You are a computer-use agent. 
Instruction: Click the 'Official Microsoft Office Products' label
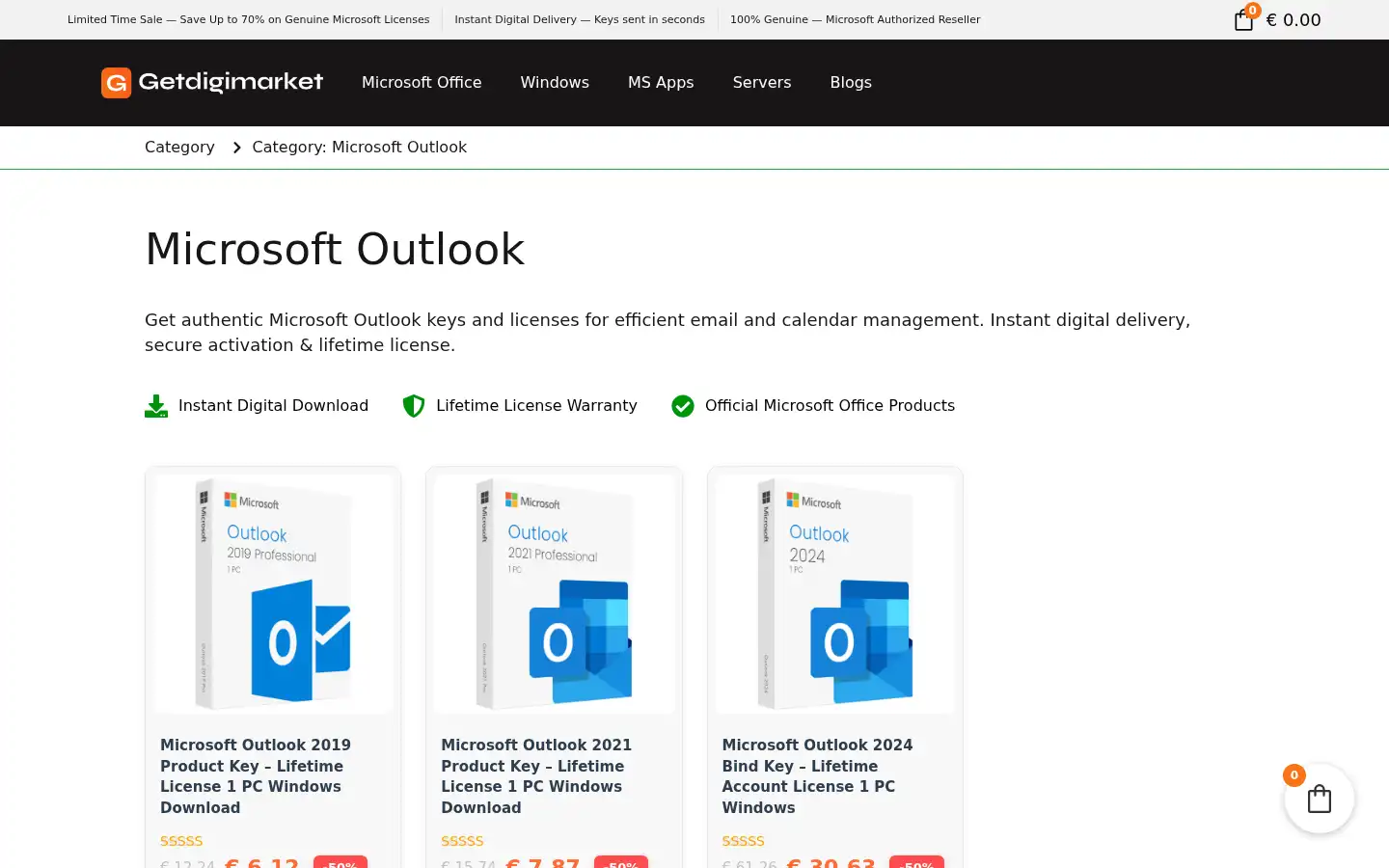tap(830, 406)
